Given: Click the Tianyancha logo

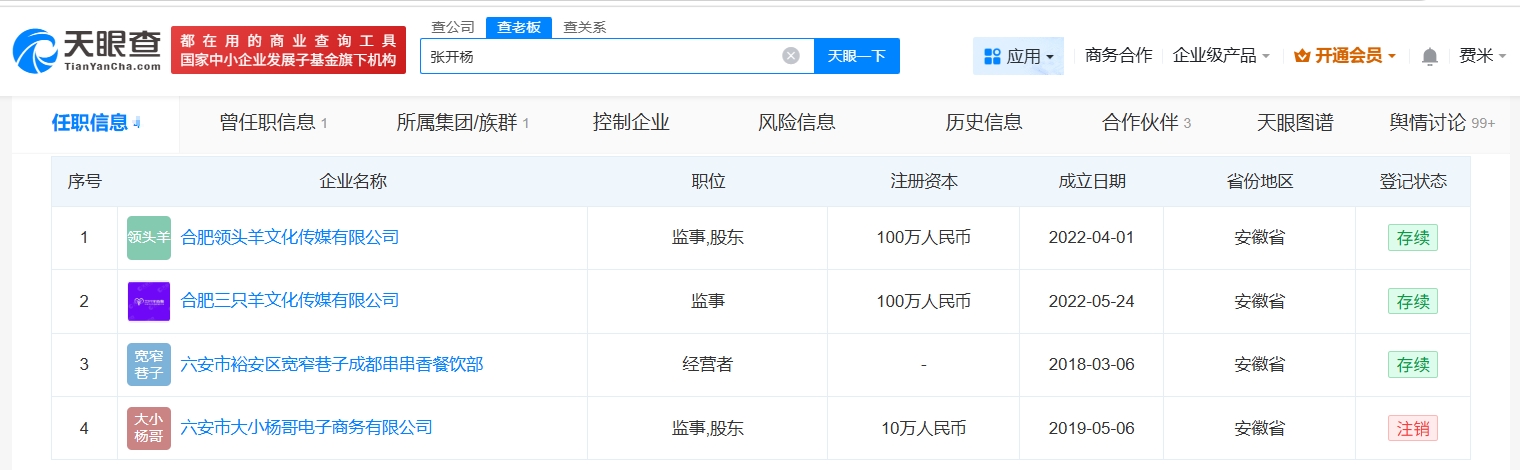Looking at the screenshot, I should pos(86,50).
